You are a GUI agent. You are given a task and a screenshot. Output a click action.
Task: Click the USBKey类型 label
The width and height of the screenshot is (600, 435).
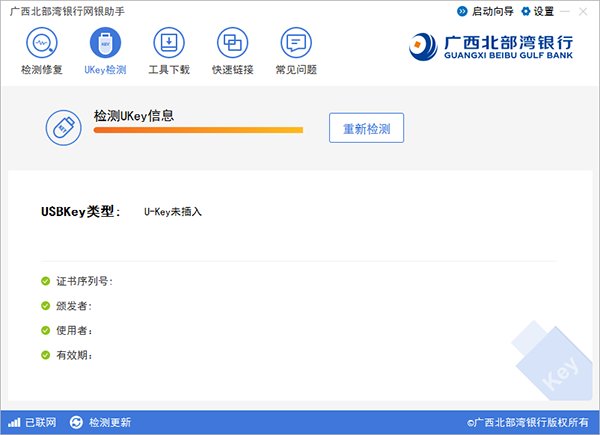81,212
